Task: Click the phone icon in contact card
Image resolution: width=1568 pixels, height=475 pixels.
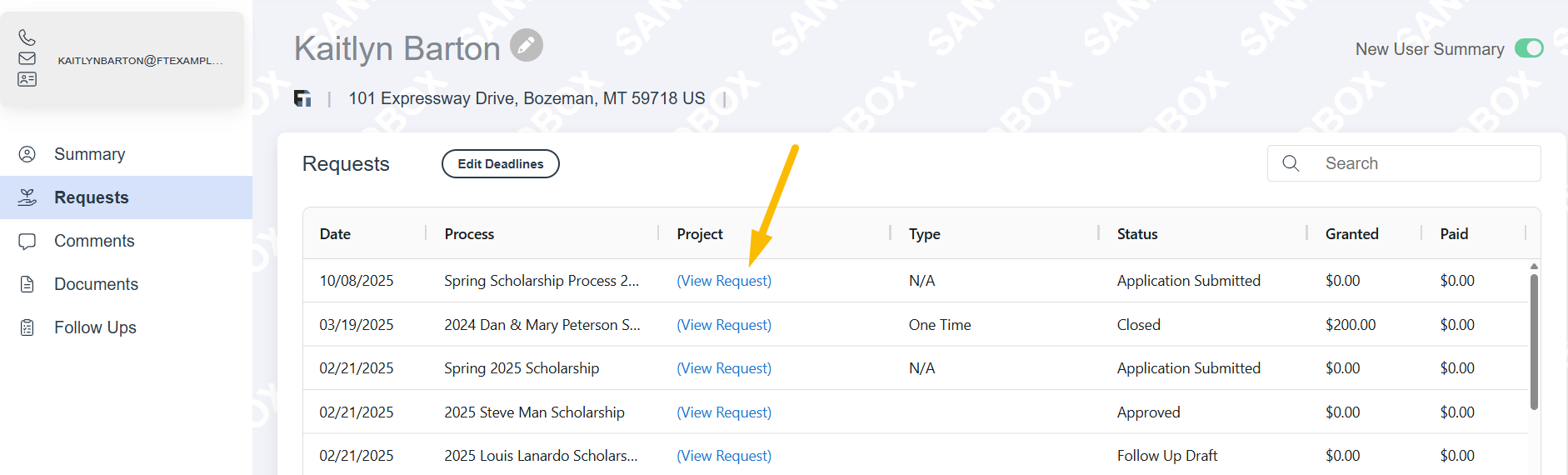Action: click(27, 37)
